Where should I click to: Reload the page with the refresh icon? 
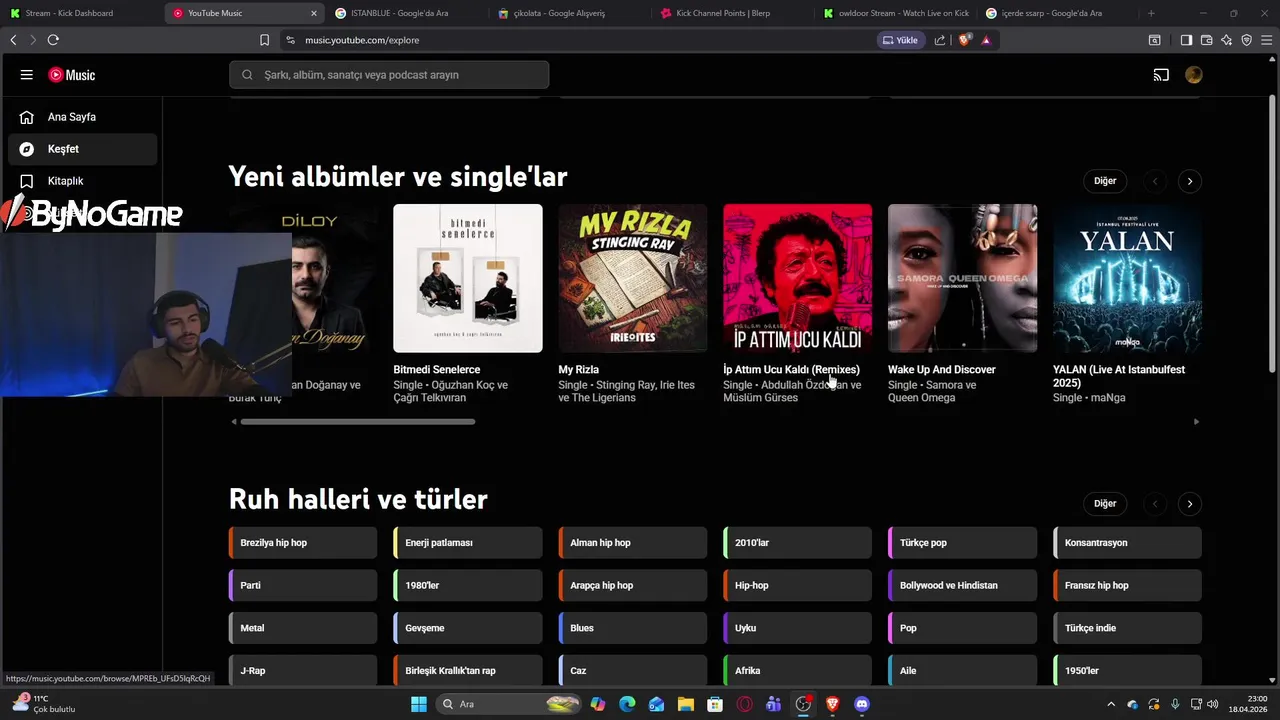[x=53, y=40]
